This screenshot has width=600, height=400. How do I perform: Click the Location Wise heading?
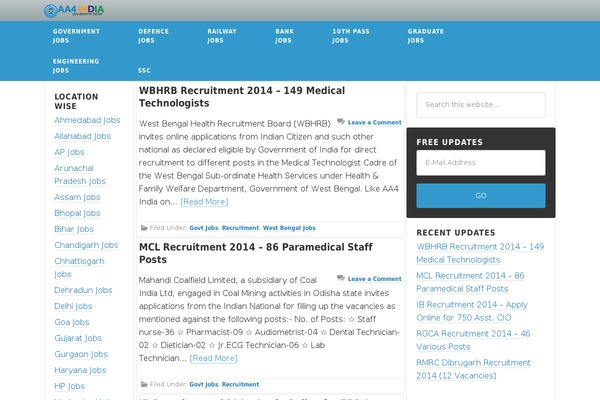pyautogui.click(x=76, y=101)
